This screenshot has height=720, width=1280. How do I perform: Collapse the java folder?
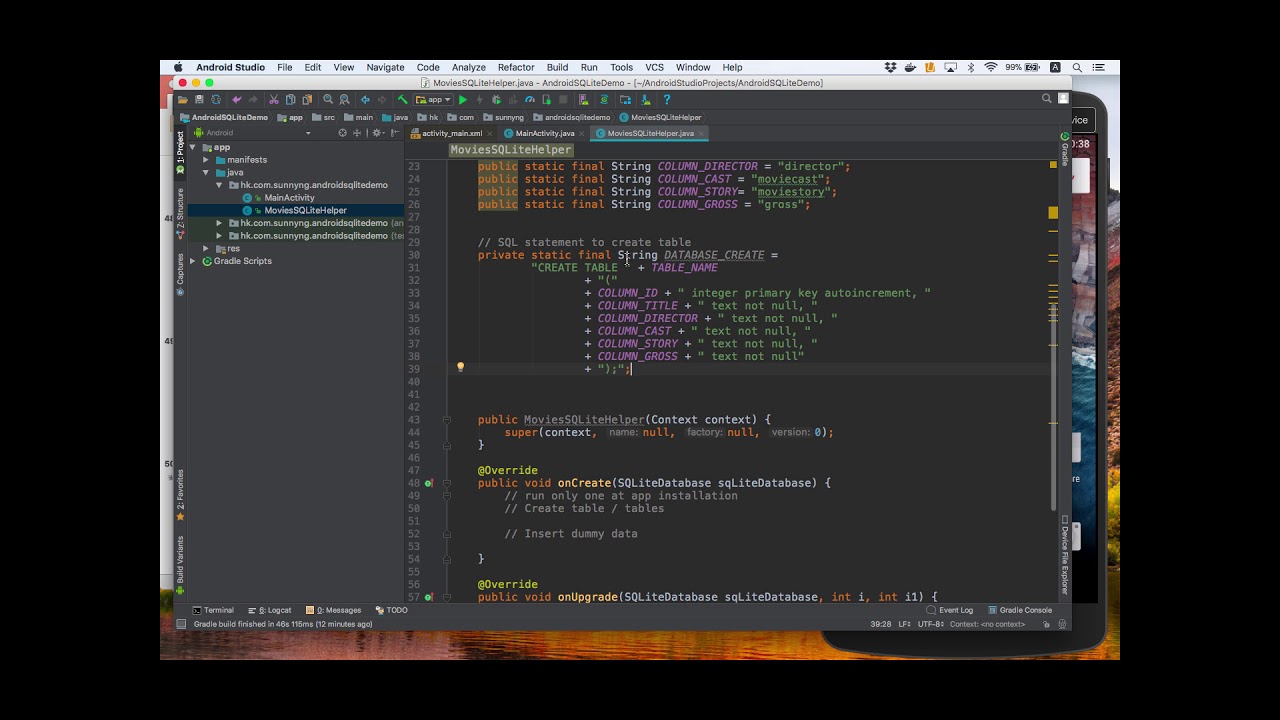click(x=206, y=172)
